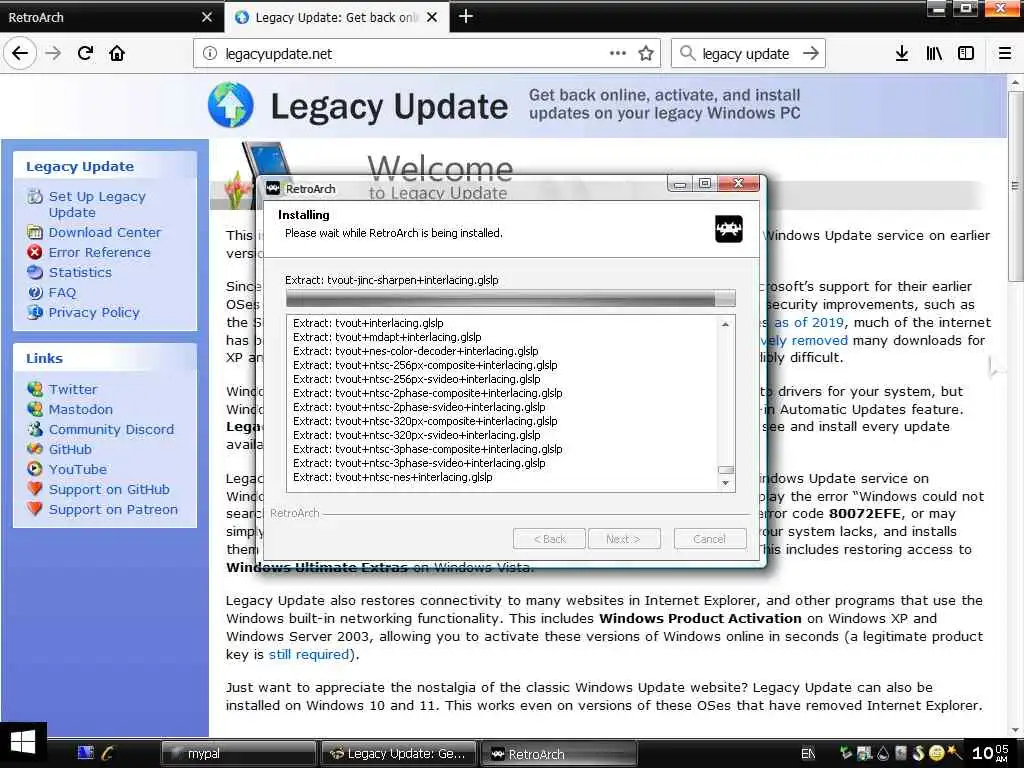
Task: Click the RetroArch taskbar button
Action: click(559, 754)
